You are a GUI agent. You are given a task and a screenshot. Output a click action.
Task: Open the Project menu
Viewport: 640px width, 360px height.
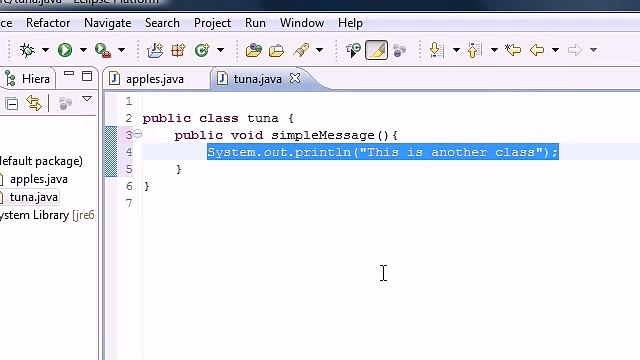click(x=212, y=23)
